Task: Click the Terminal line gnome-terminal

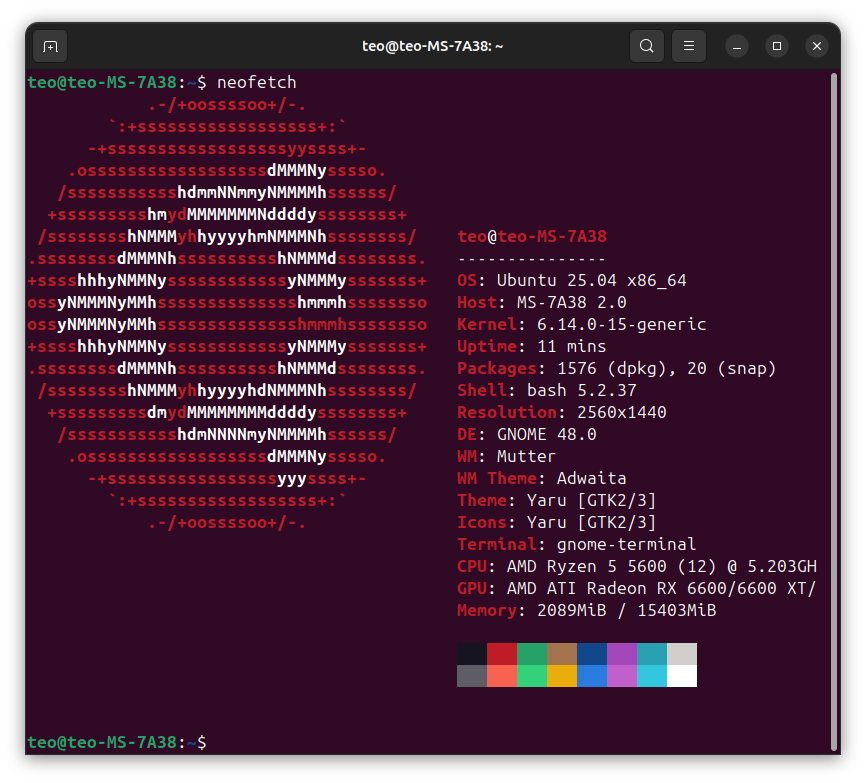Action: 577,544
